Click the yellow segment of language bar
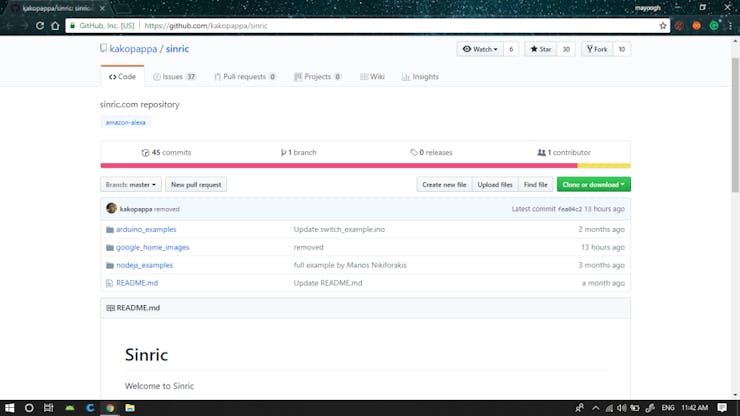The height and width of the screenshot is (416, 740). click(604, 166)
